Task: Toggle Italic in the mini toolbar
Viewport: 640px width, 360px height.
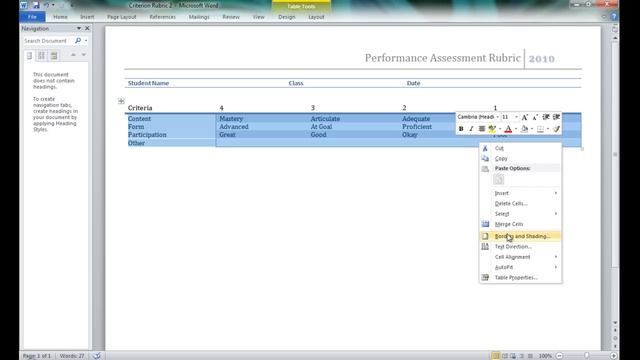Action: 471,129
